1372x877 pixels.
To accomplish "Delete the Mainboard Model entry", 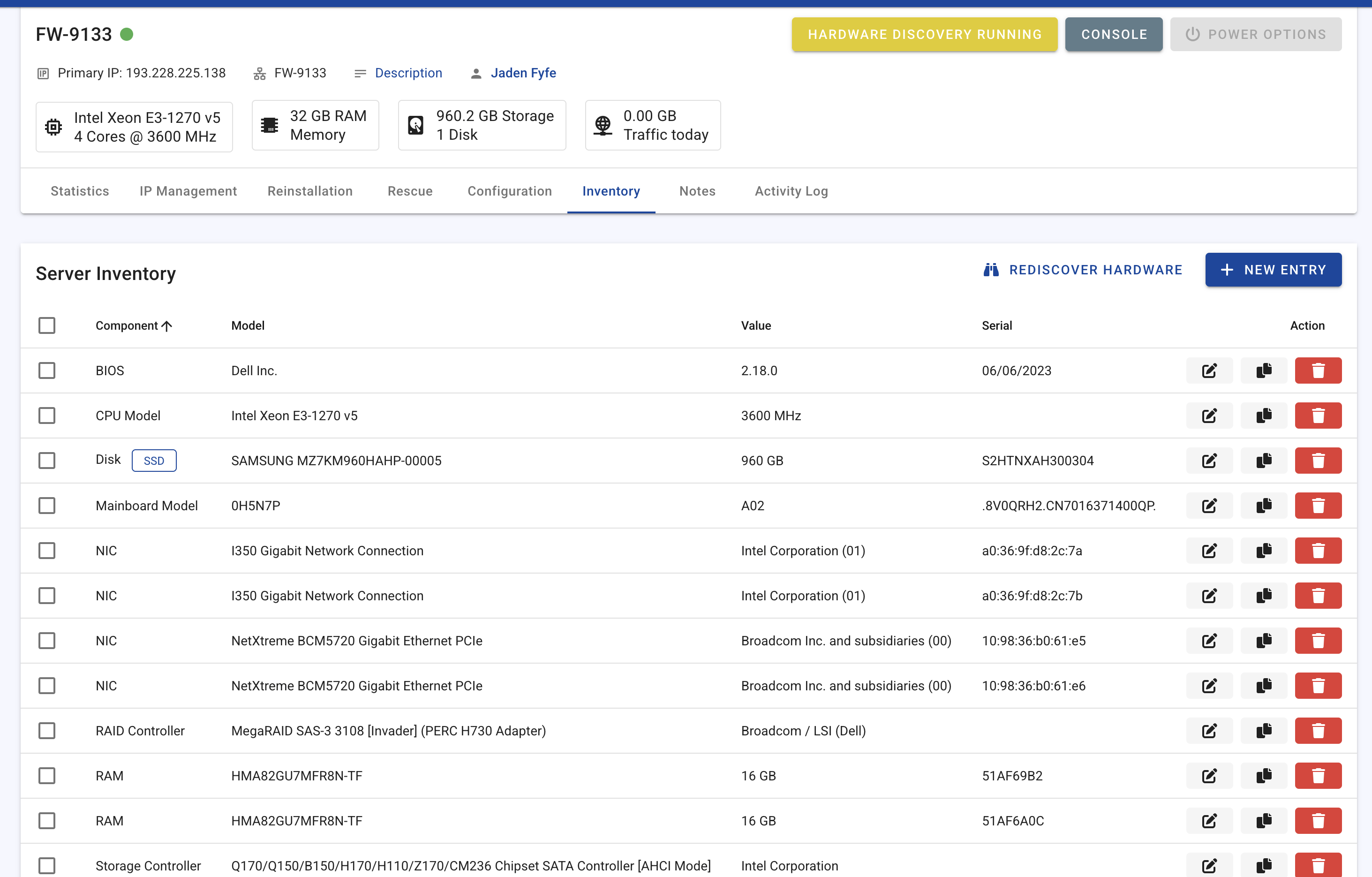I will tap(1318, 506).
